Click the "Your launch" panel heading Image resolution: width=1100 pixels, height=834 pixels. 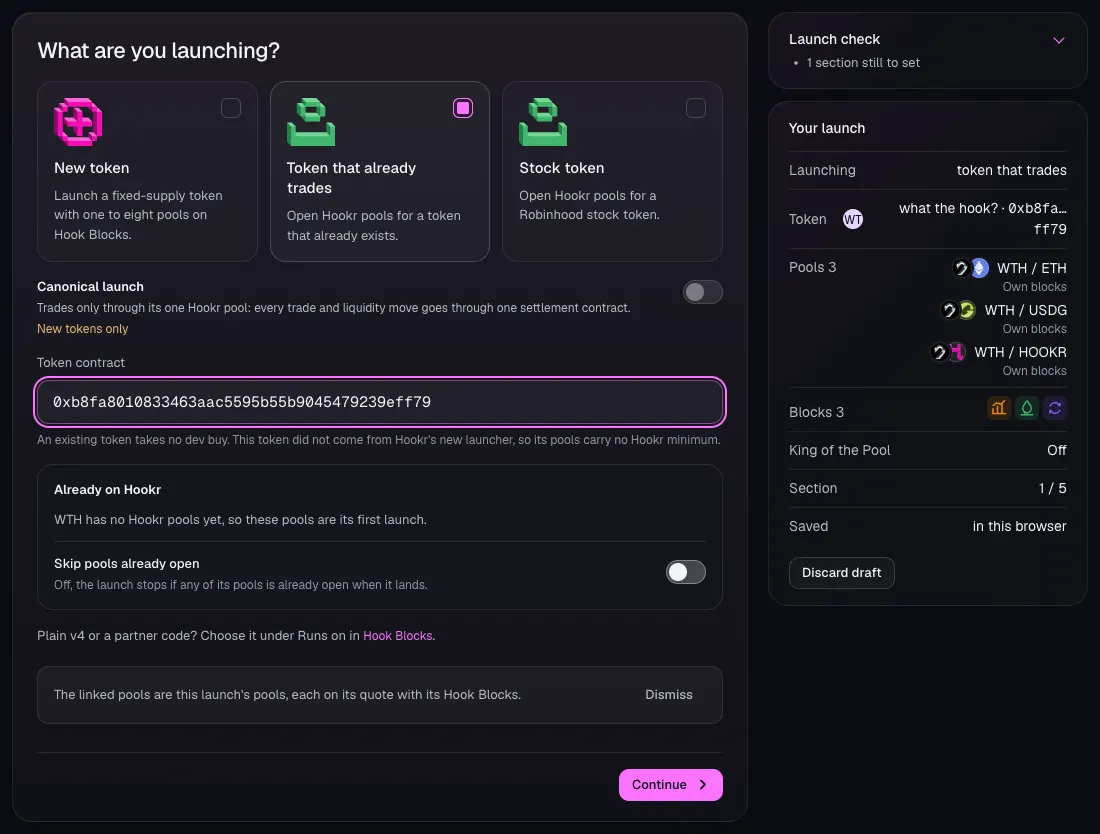827,128
